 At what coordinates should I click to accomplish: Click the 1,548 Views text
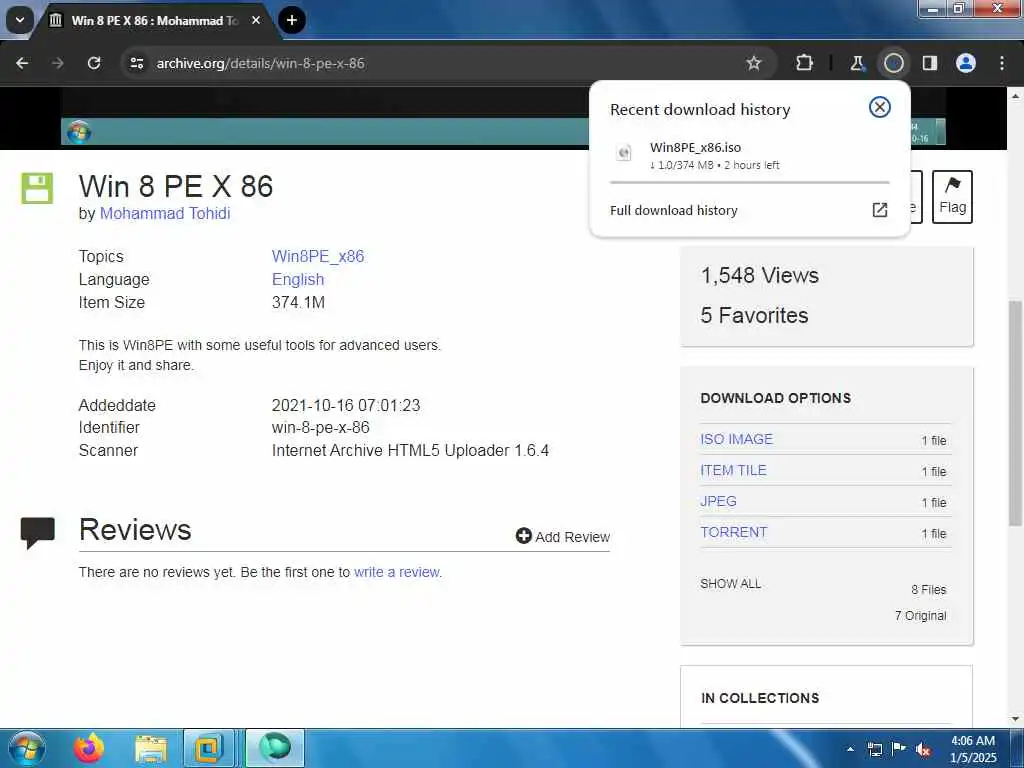(x=760, y=275)
